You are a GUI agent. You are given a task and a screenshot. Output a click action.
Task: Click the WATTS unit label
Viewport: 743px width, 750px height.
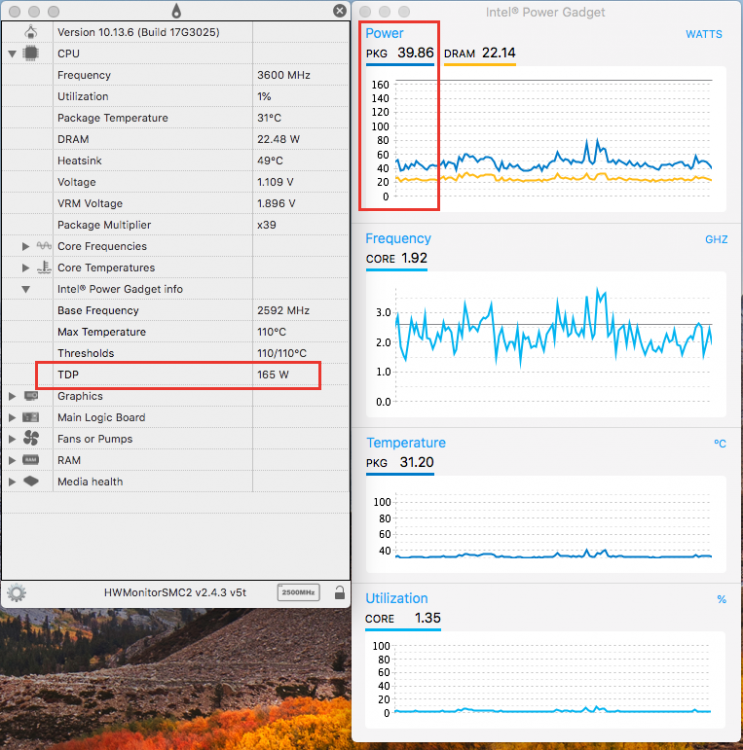click(x=704, y=34)
